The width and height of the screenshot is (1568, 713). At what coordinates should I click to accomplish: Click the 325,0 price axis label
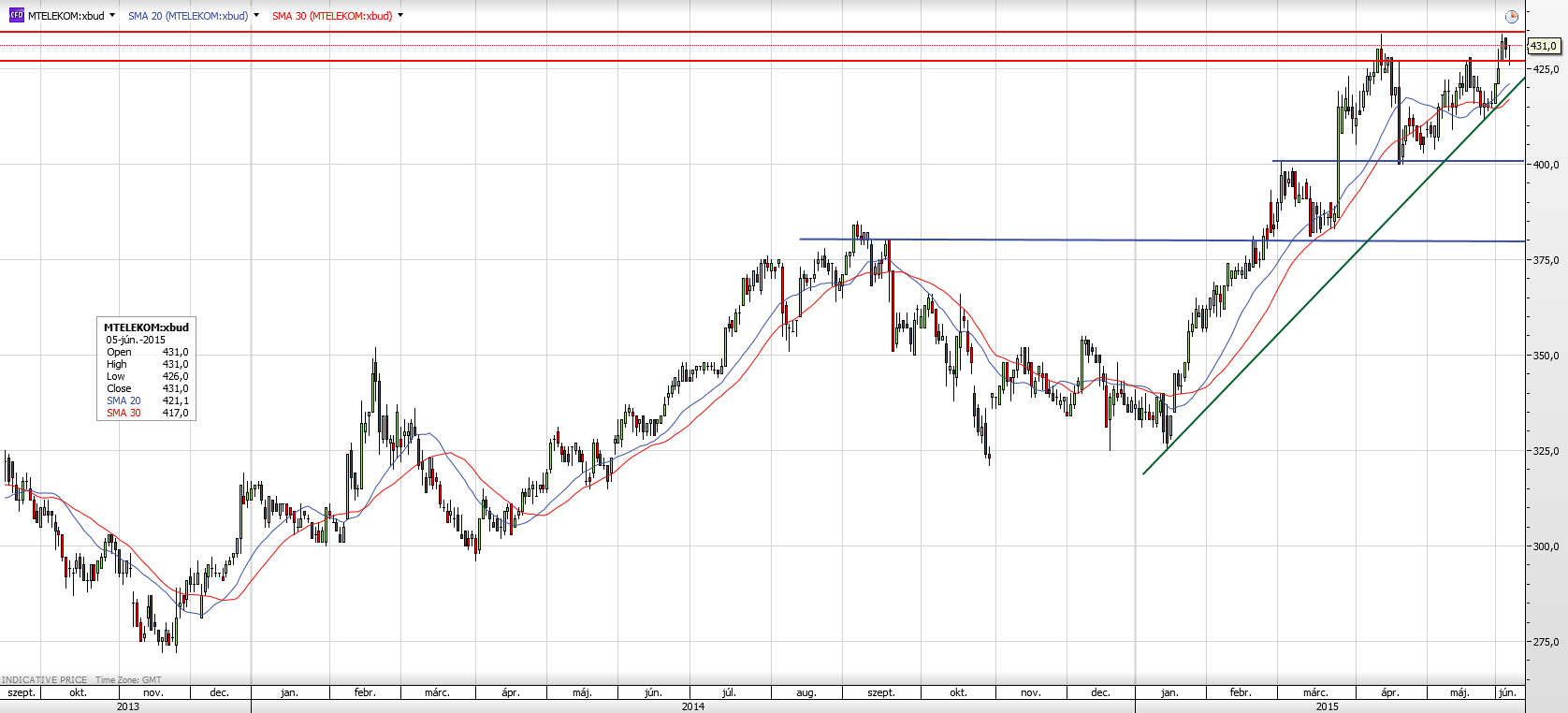(1546, 451)
